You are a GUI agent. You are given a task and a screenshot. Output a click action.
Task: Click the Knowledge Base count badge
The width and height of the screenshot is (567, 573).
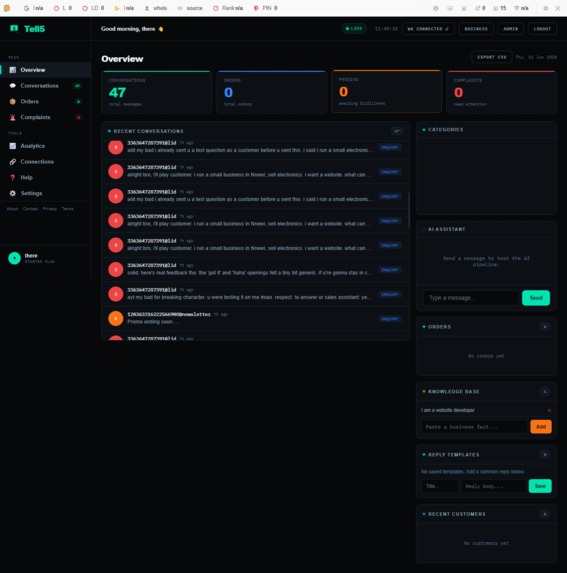[545, 391]
